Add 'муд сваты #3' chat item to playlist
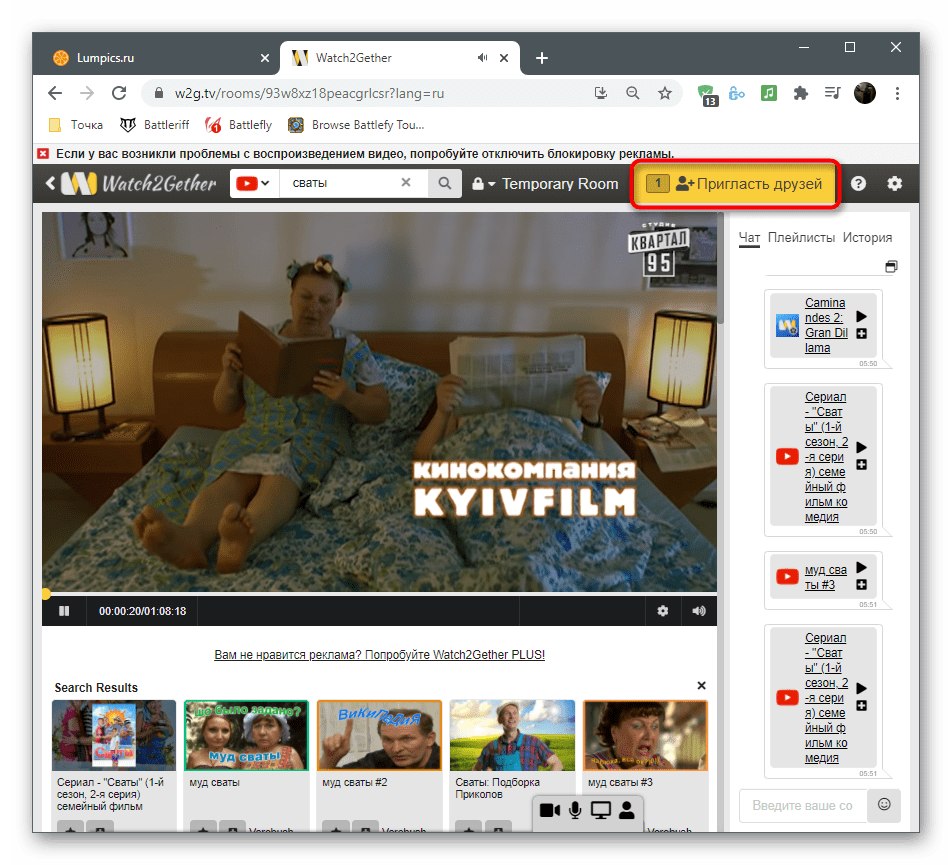This screenshot has height=865, width=952. pos(862,585)
